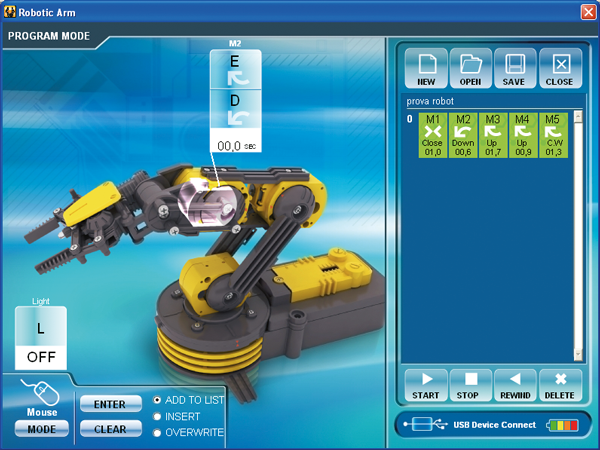Stop the running program
This screenshot has width=600, height=450.
click(x=470, y=385)
